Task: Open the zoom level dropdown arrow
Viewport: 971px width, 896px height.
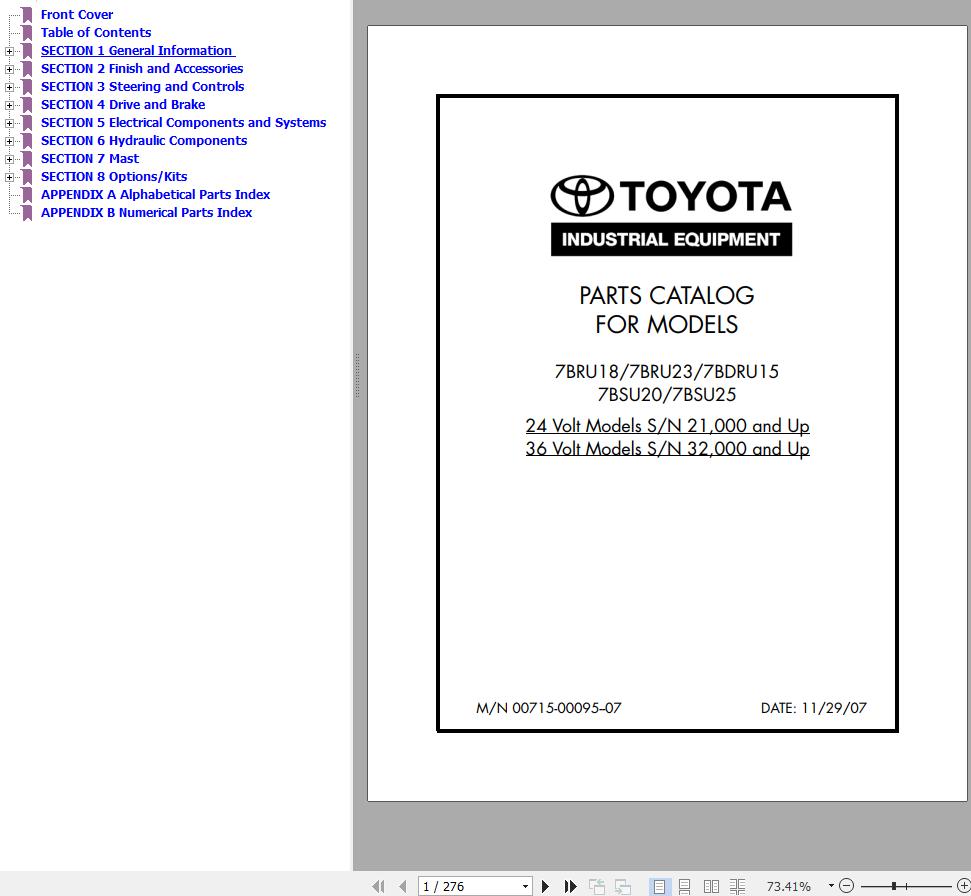Action: pos(831,885)
